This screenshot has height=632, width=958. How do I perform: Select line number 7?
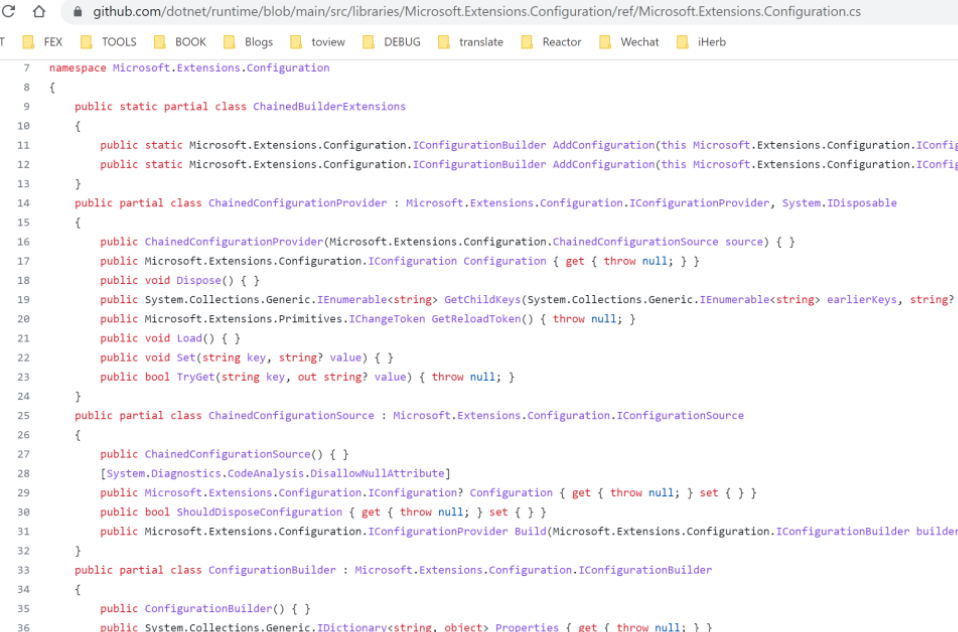(x=26, y=68)
